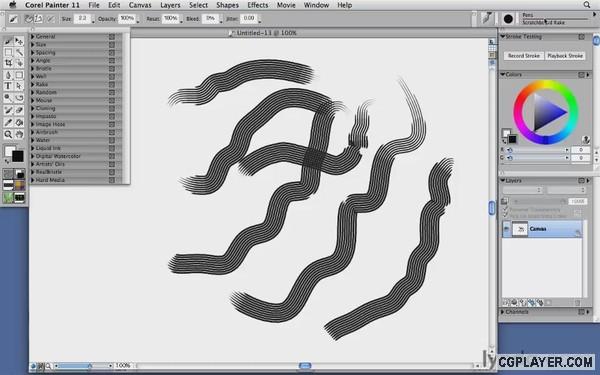Image resolution: width=600 pixels, height=375 pixels.
Task: Pick the Magic Wand tool
Action: pyautogui.click(x=19, y=52)
